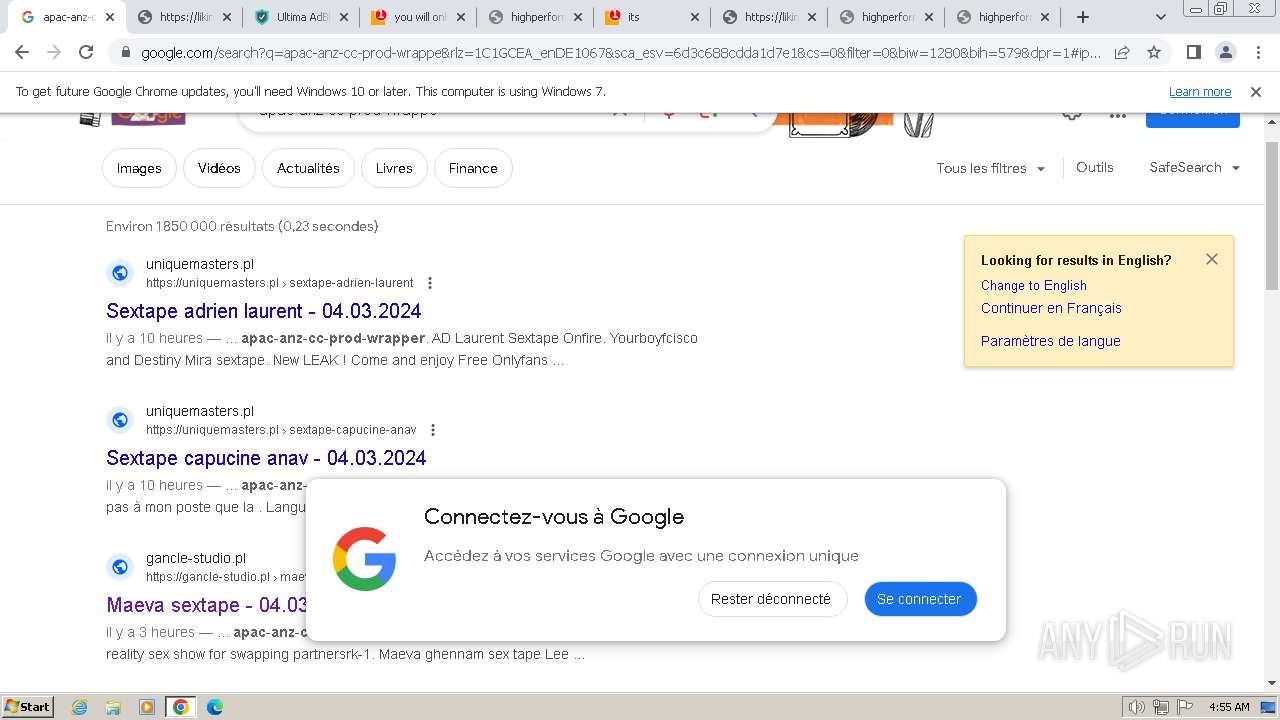Go back to the previous page
Screen dimensions: 1280x720
pyautogui.click(x=23, y=52)
